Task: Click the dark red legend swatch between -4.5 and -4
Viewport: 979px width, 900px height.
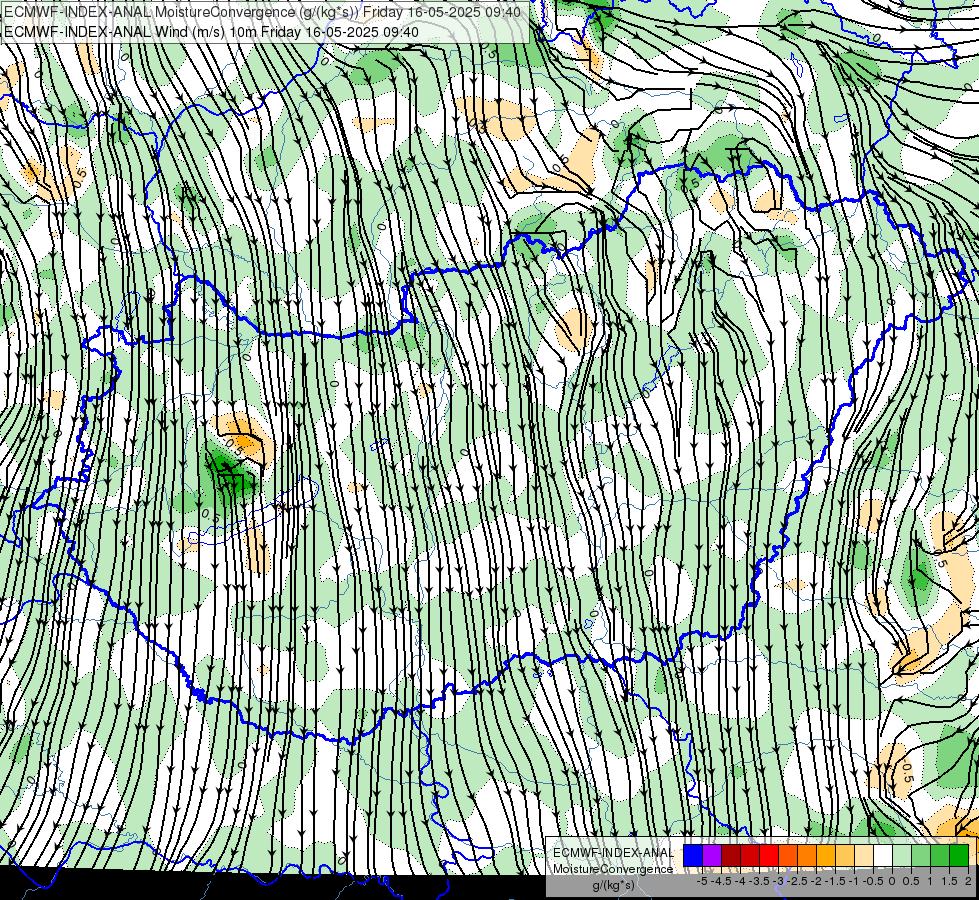Action: coord(731,856)
